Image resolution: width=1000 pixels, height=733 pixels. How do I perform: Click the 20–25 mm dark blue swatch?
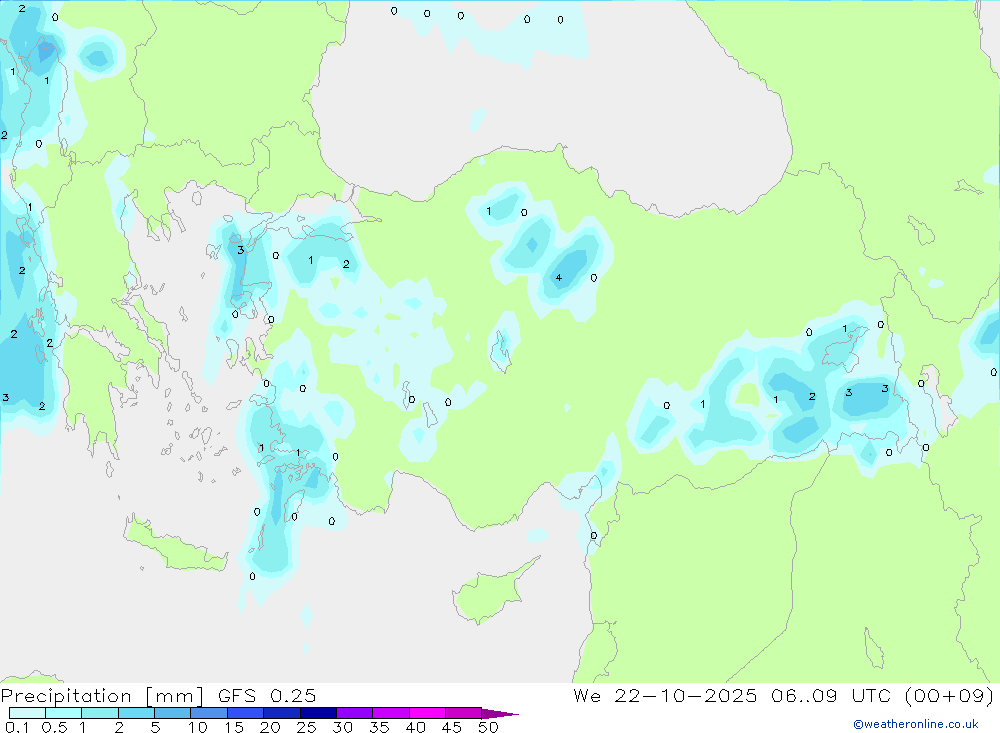pyautogui.click(x=282, y=713)
